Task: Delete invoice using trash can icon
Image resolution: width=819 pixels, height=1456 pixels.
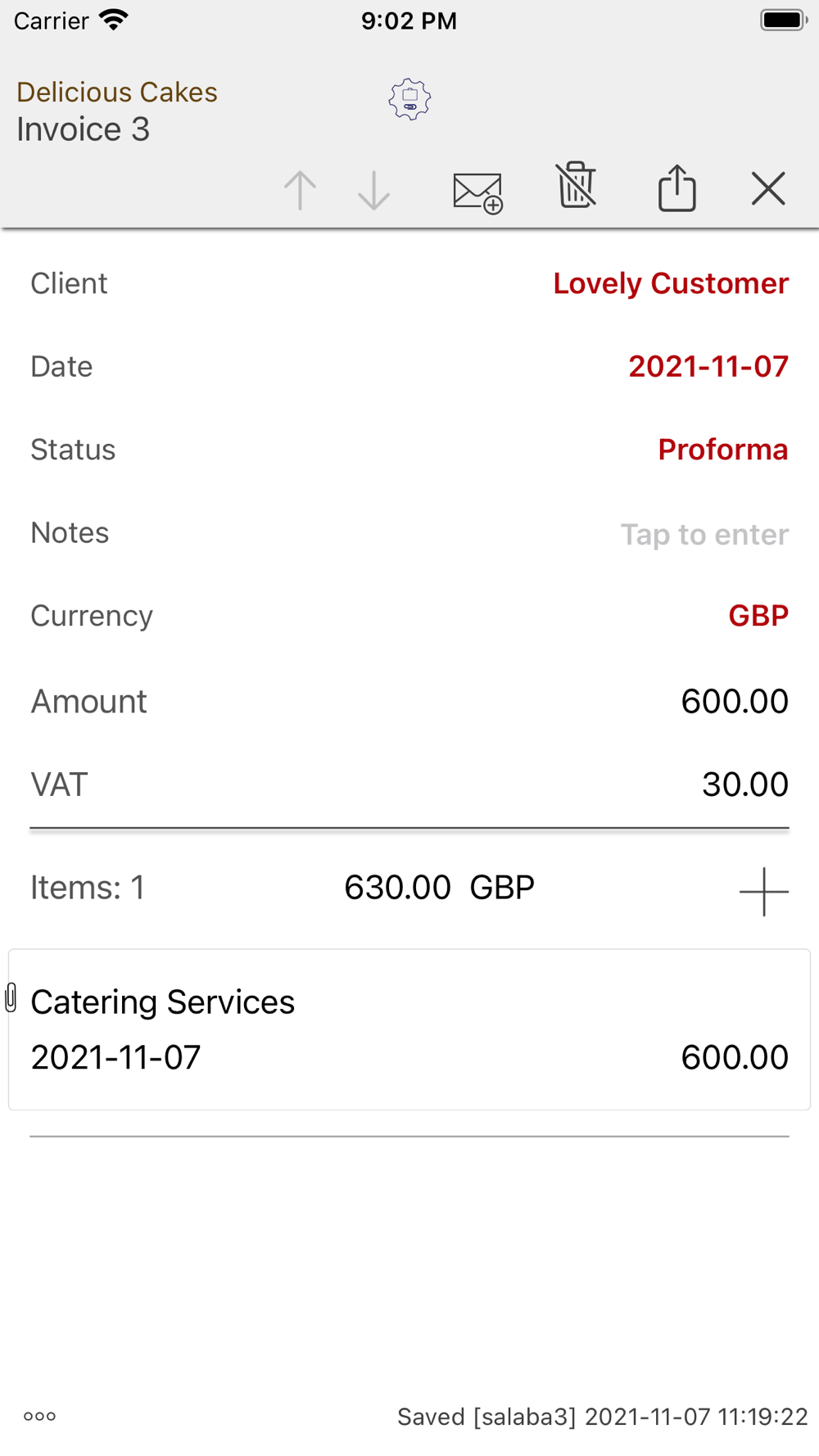Action: click(577, 185)
